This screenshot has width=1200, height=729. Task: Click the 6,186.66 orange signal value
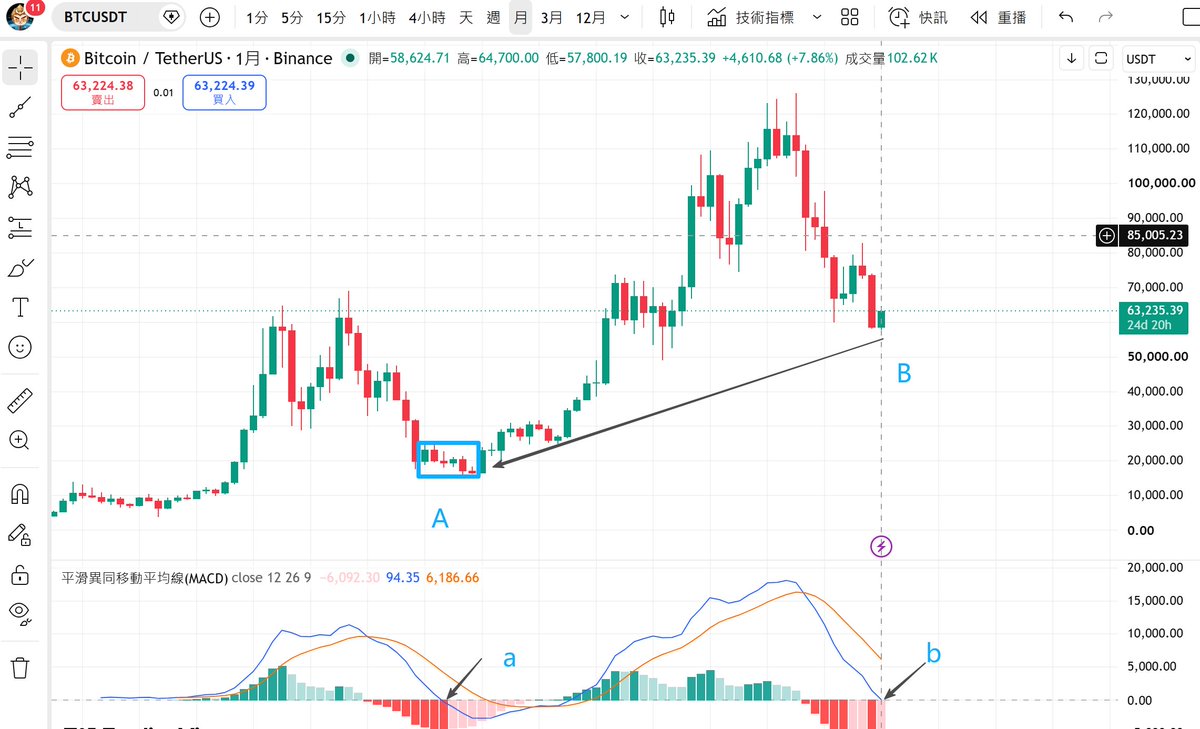click(x=453, y=578)
